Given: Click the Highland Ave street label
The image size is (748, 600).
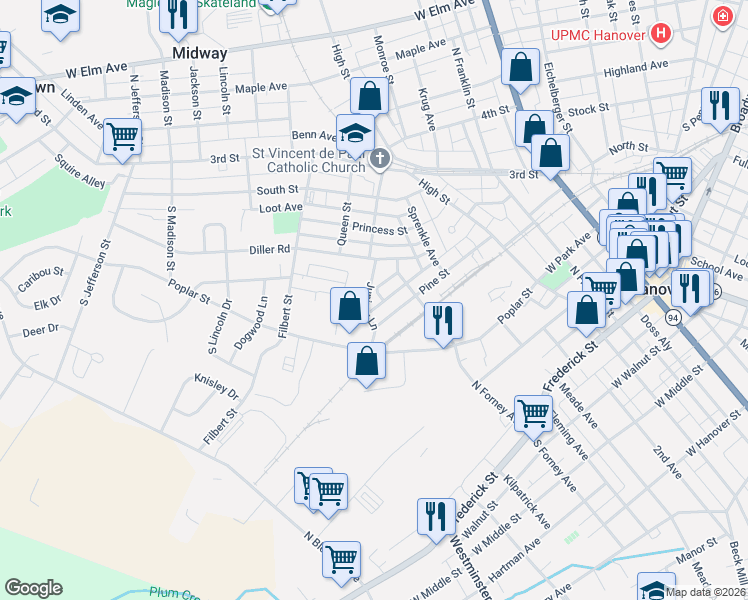Looking at the screenshot, I should pos(636,69).
